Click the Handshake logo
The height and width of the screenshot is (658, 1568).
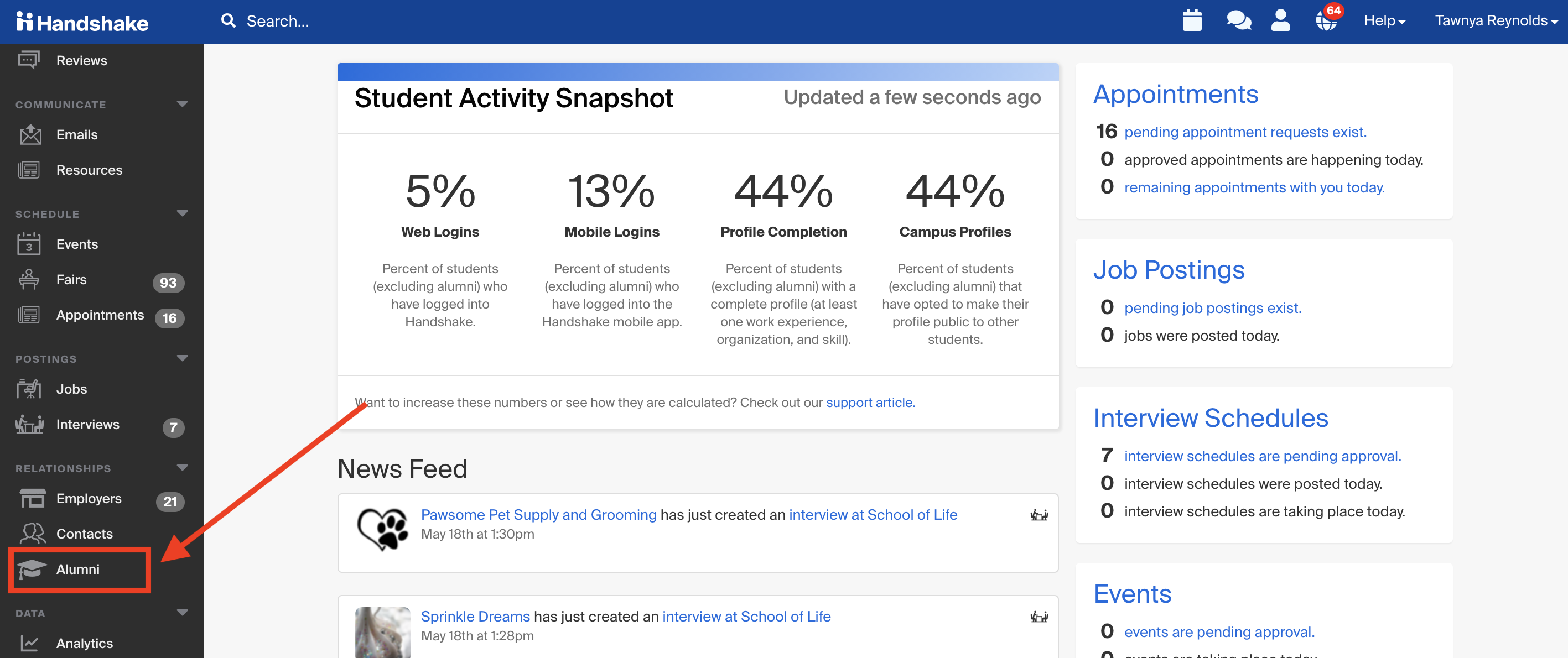click(81, 23)
